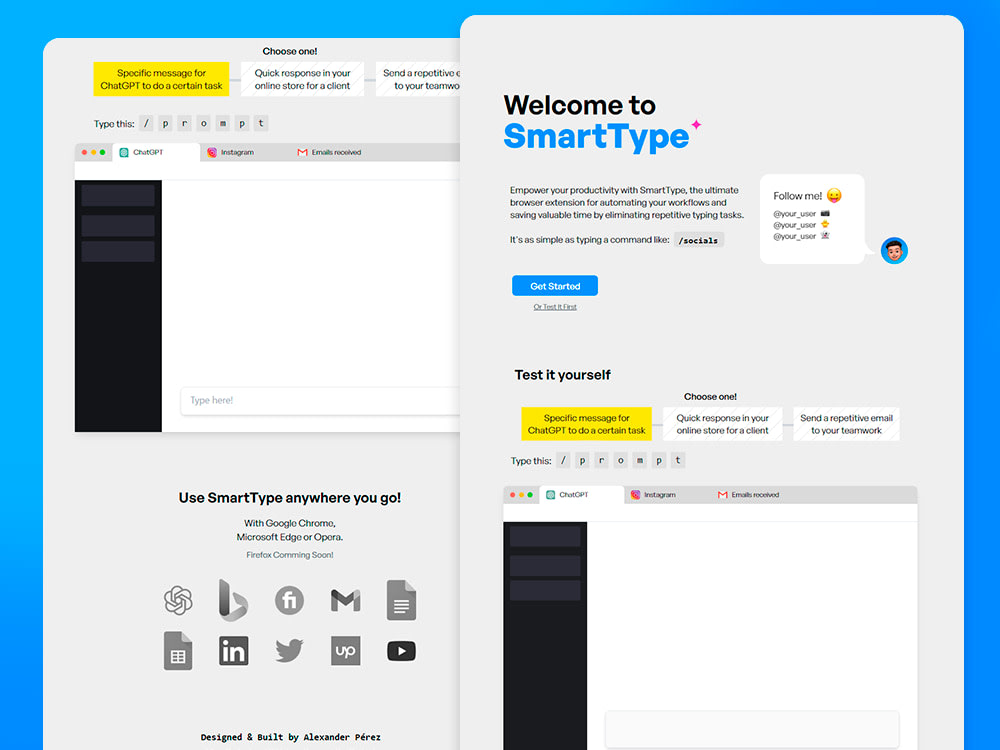Click the Google Sheets icon
Screen dimensions: 1000x750
click(178, 651)
